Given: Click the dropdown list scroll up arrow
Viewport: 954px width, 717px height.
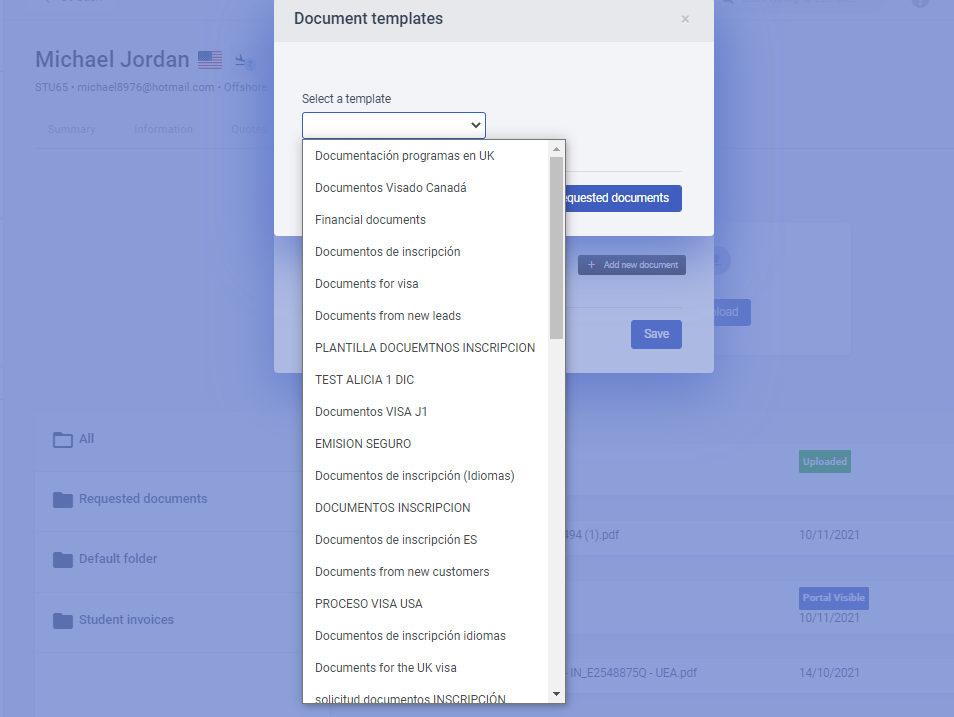Looking at the screenshot, I should [556, 149].
